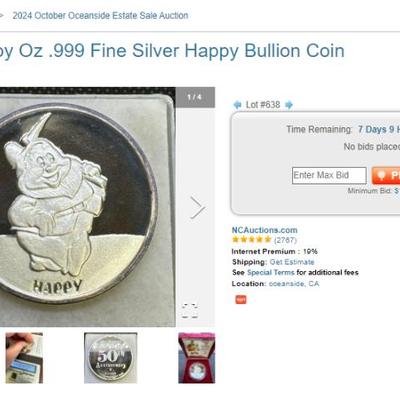This screenshot has width=400, height=400.
Task: Open the NCAuctions.com seller page
Action: [264, 230]
